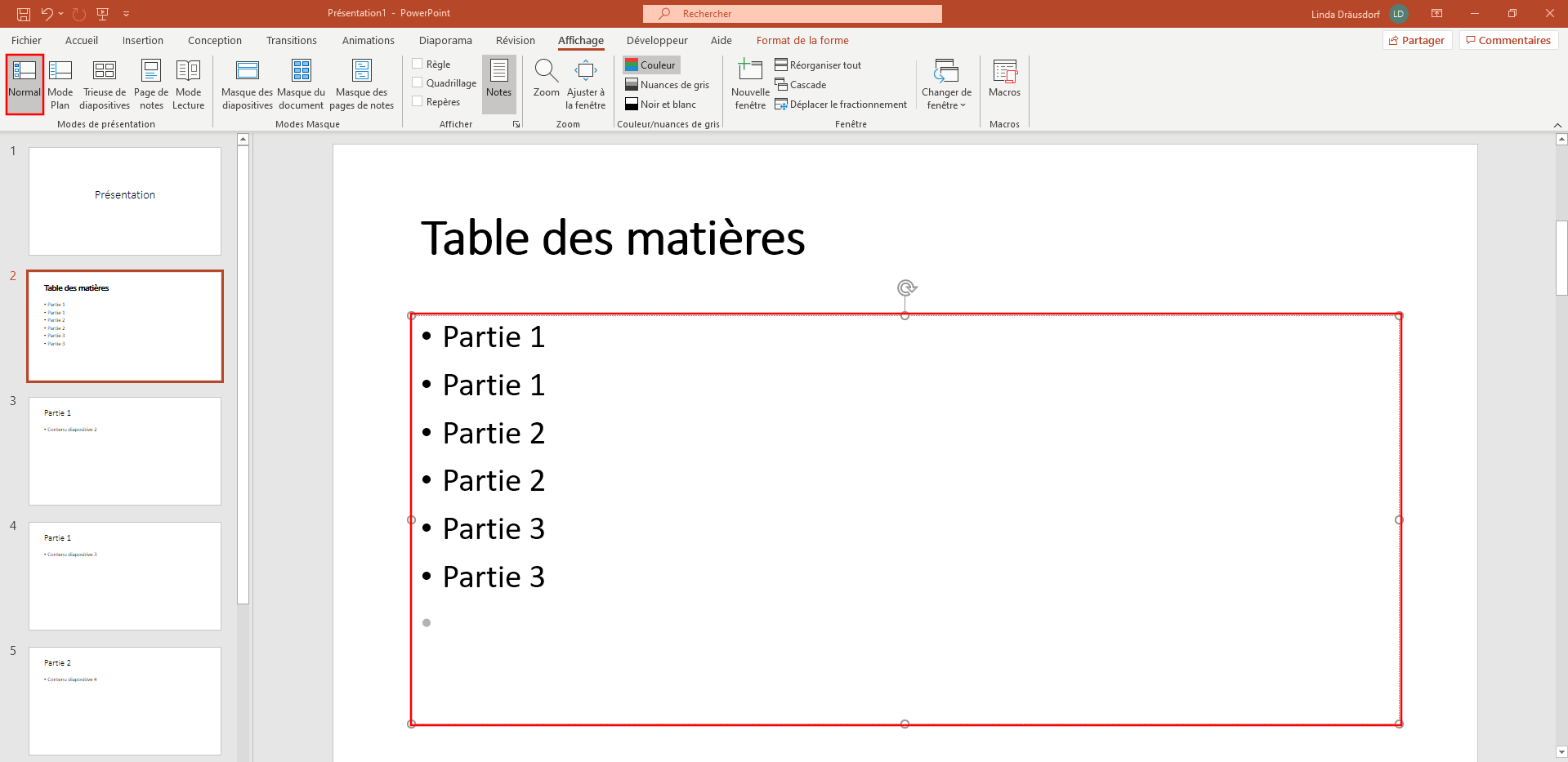Click the first Partie 1 bullet
1568x762 pixels.
point(494,336)
